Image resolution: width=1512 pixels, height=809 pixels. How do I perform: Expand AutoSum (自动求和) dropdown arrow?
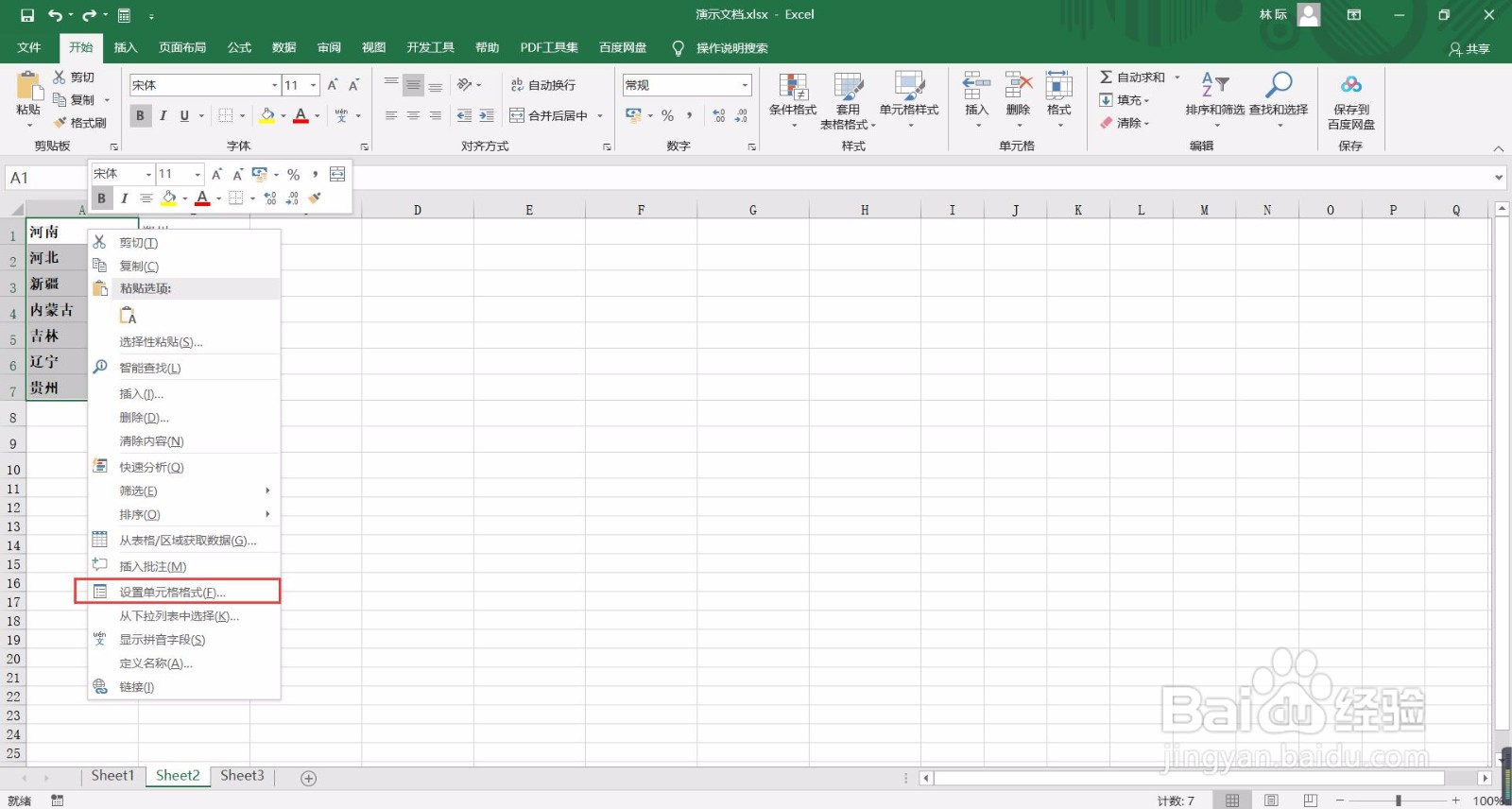point(1177,77)
